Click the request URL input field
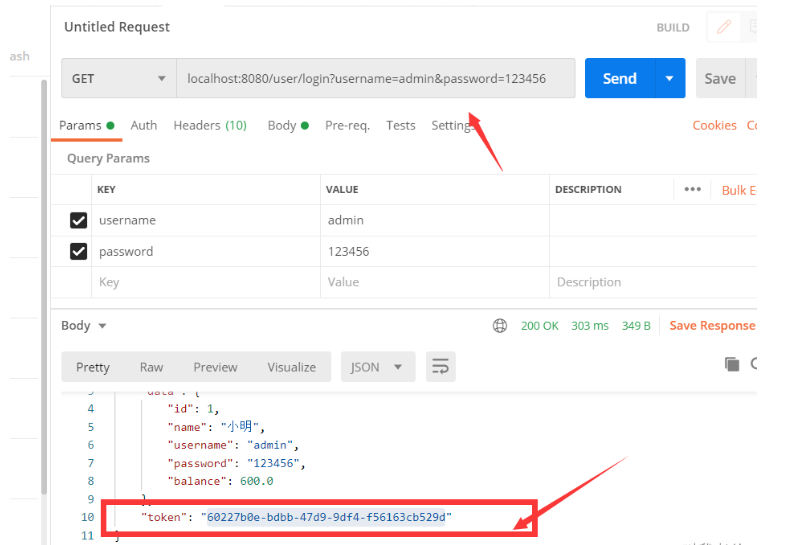This screenshot has width=786, height=545. click(x=376, y=78)
